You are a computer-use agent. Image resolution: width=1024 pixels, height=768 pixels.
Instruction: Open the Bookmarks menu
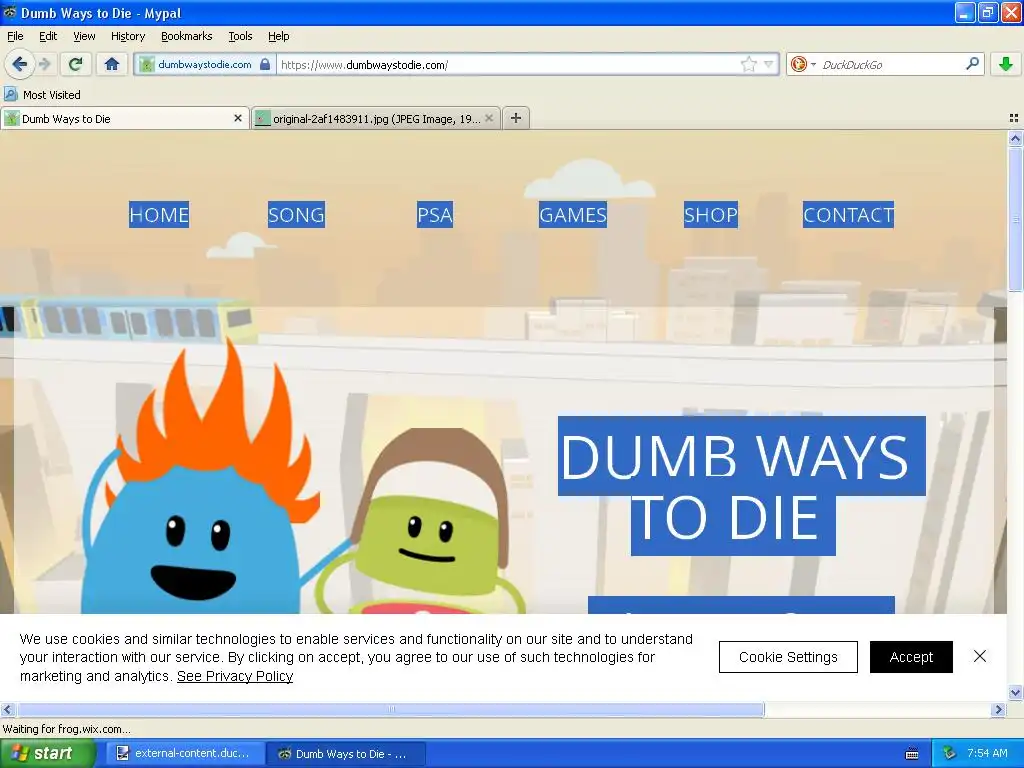(x=187, y=36)
